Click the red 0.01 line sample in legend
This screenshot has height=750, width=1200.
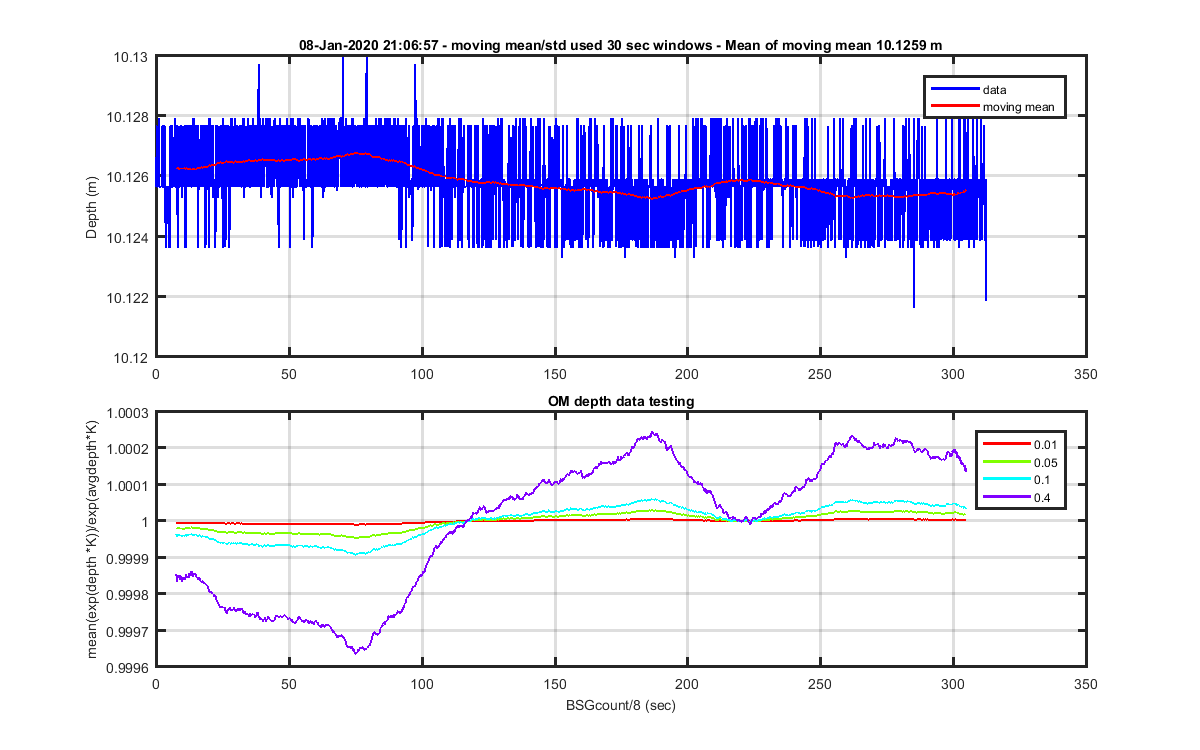[1006, 444]
